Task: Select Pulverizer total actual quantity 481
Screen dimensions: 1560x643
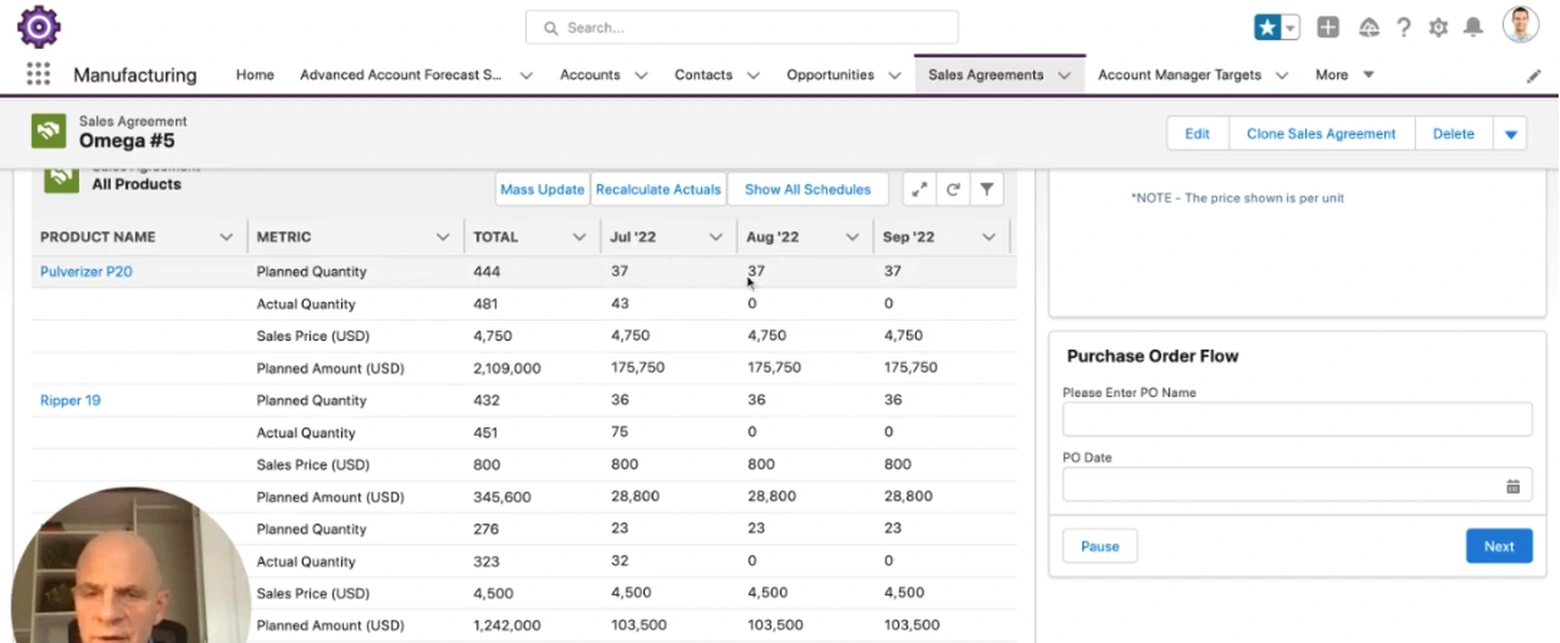Action: 485,303
